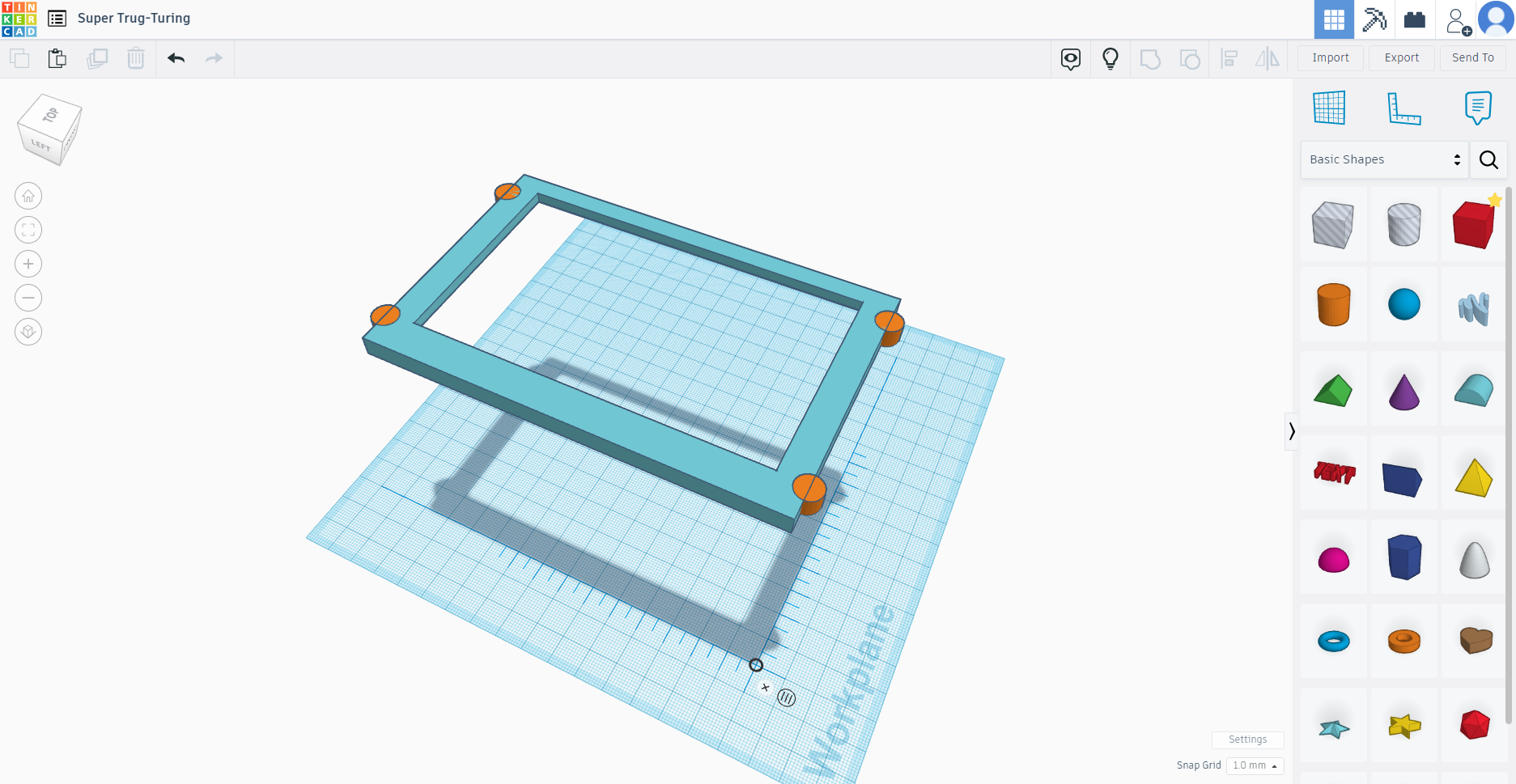1516x784 pixels.
Task: Select the Torus shape
Action: [x=1334, y=641]
